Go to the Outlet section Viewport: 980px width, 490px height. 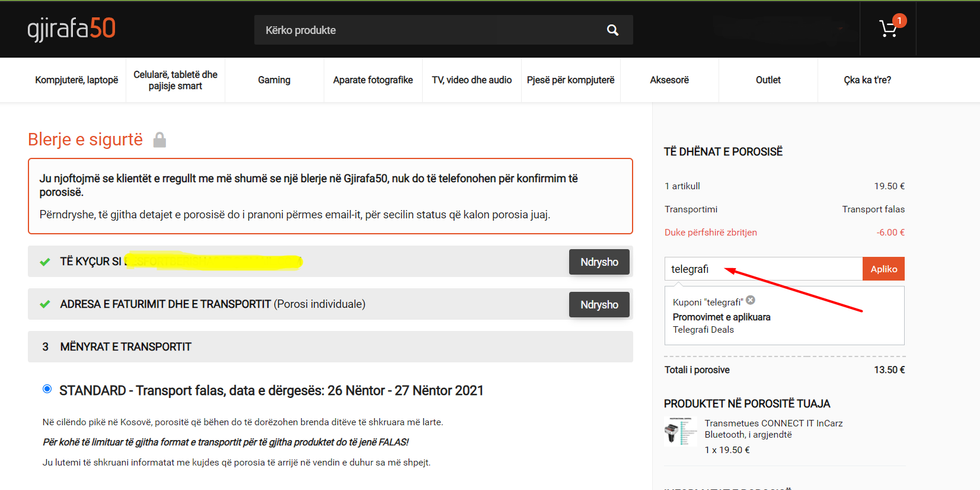[x=768, y=80]
